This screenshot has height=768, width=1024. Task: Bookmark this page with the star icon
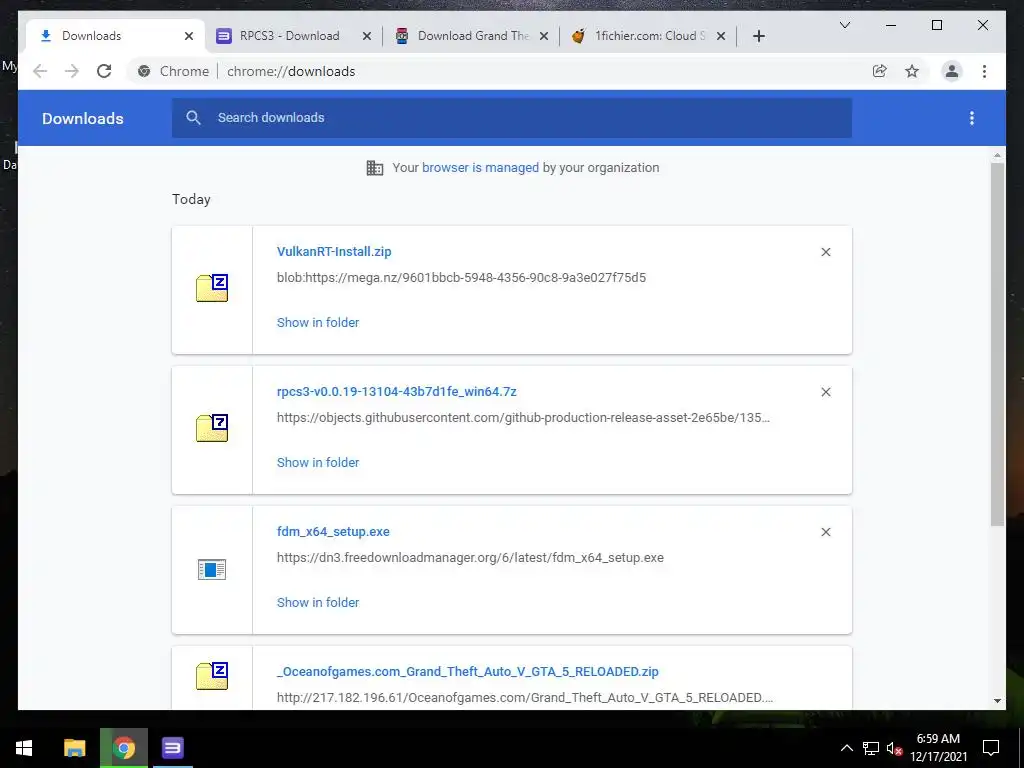click(912, 71)
